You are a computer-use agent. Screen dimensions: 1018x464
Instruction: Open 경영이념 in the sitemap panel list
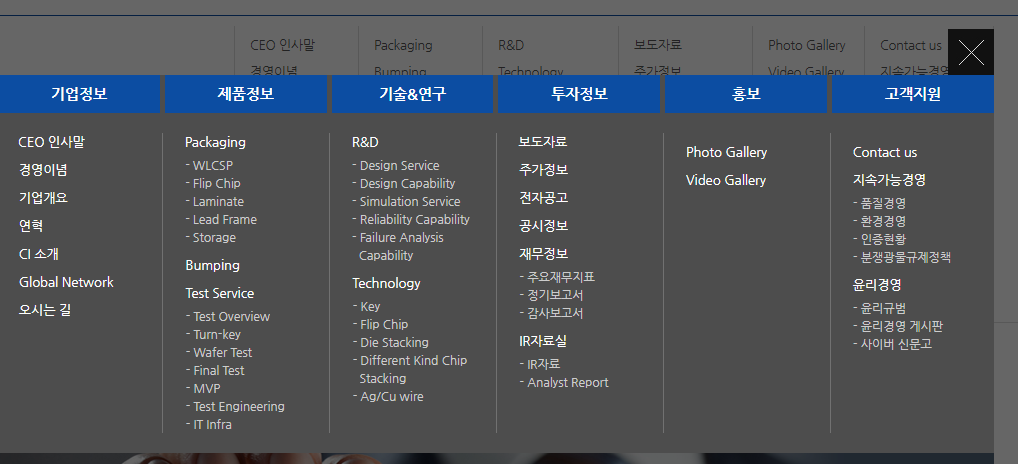coord(43,170)
